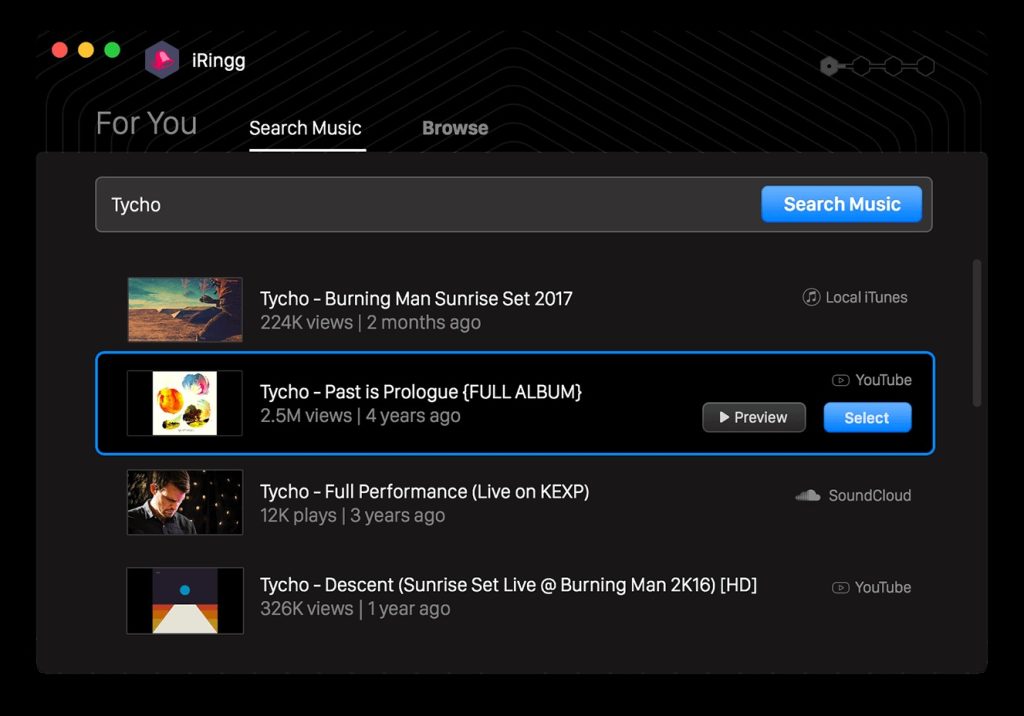
Task: Click the Burning Man Sunrise Set thumbnail
Action: pos(185,310)
